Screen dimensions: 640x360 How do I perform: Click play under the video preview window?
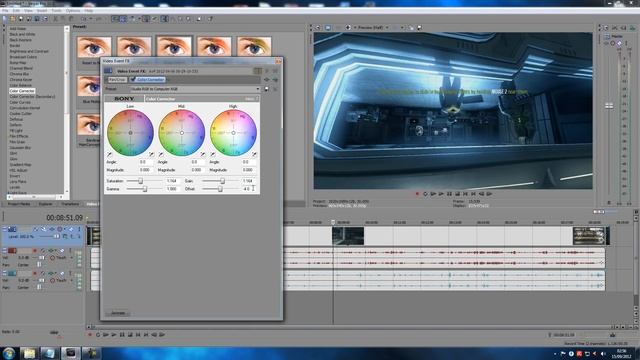pyautogui.click(x=441, y=194)
